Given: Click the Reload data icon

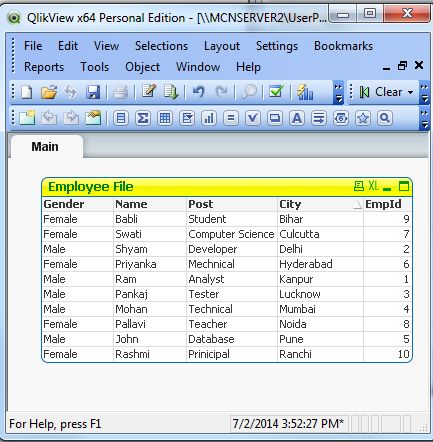Looking at the screenshot, I should pos(71,92).
